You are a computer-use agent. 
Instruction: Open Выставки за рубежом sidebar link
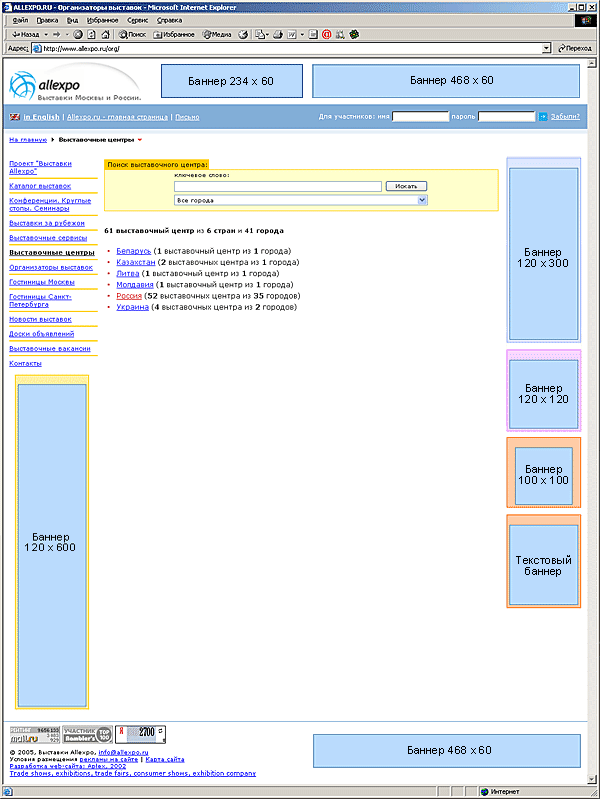click(x=47, y=223)
